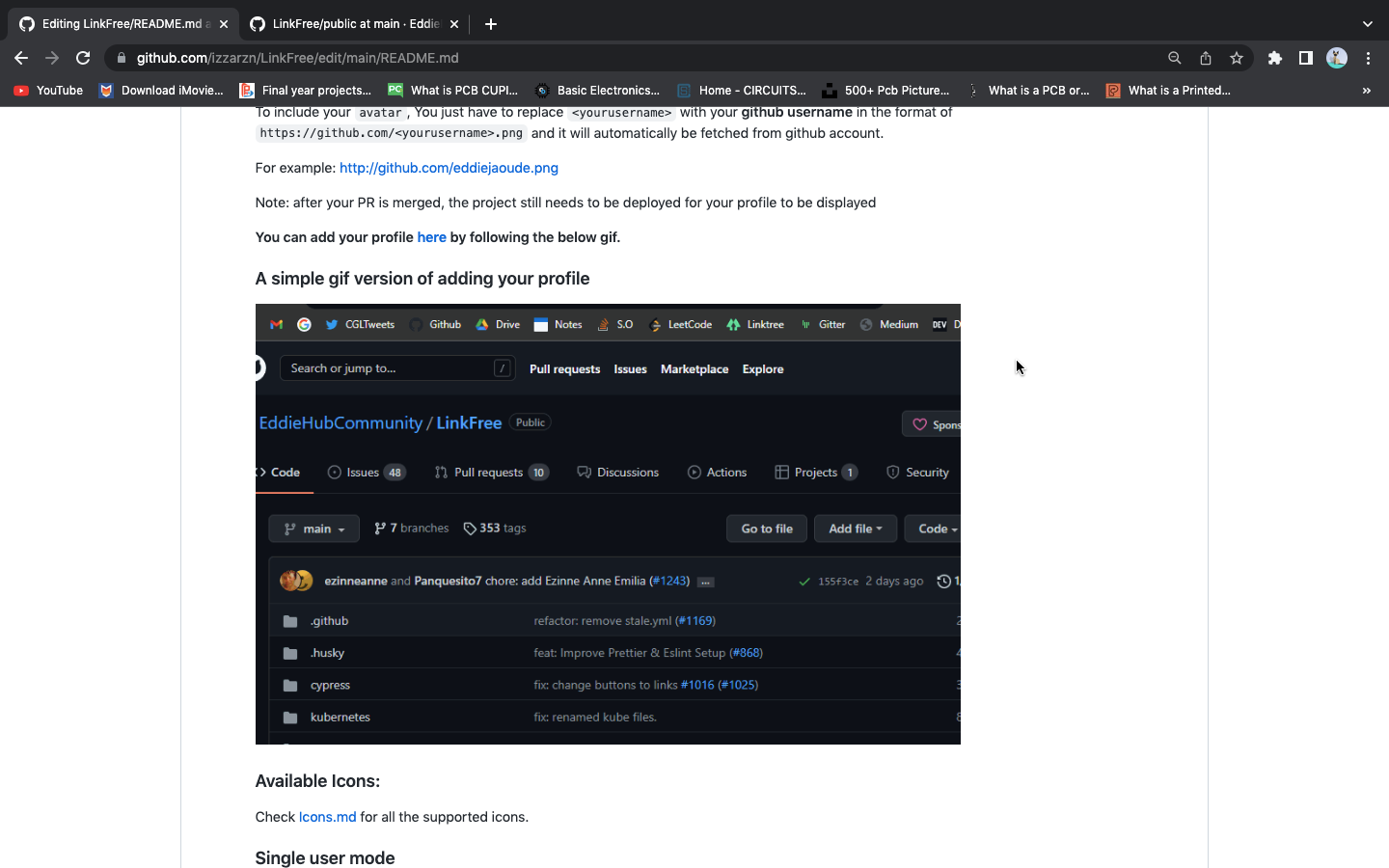Open the side panel icon
Viewport: 1389px width, 868px height.
[x=1305, y=57]
